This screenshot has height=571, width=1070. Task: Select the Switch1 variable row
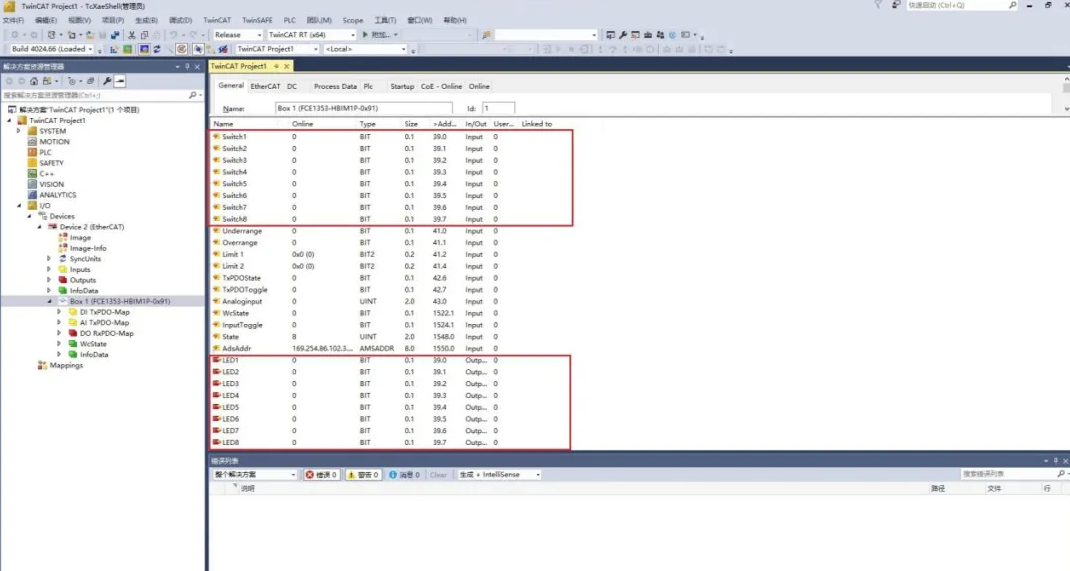coord(391,137)
